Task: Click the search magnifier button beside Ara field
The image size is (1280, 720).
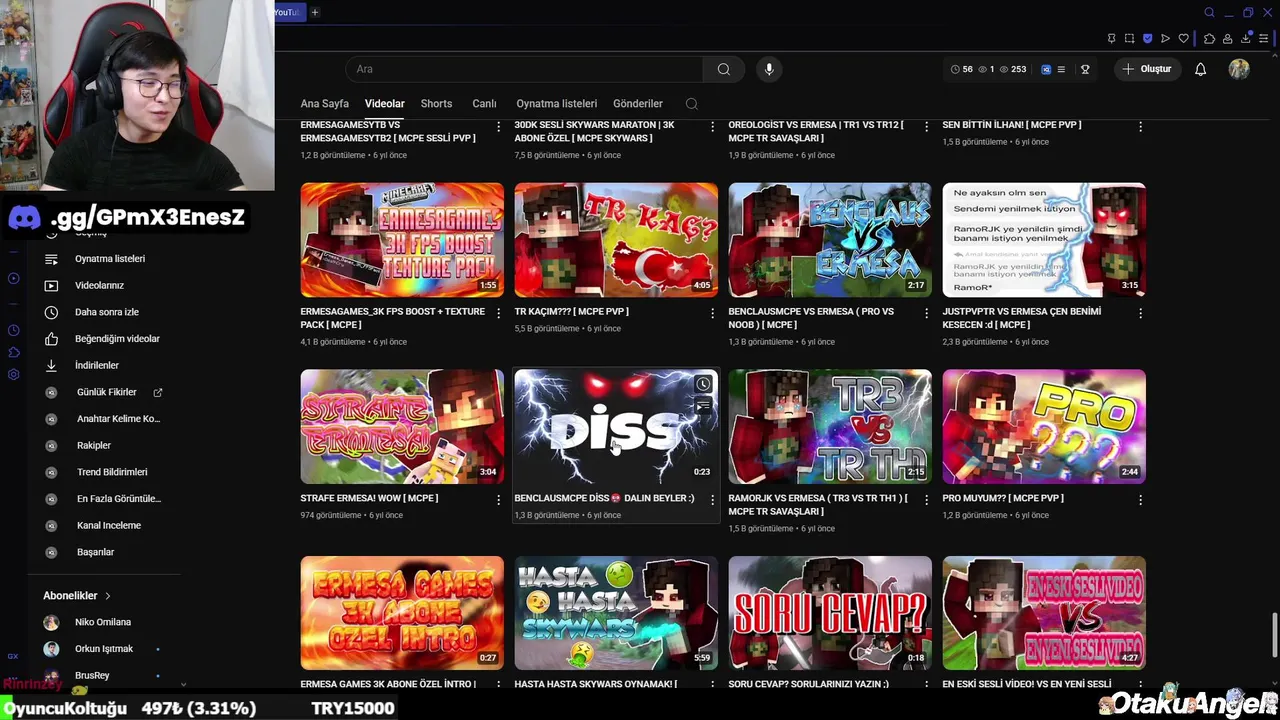Action: (723, 69)
